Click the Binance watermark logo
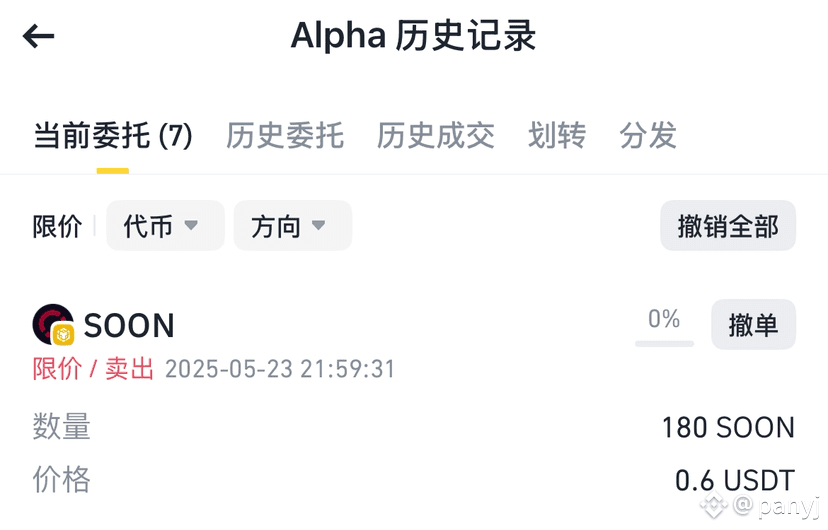 [x=714, y=506]
